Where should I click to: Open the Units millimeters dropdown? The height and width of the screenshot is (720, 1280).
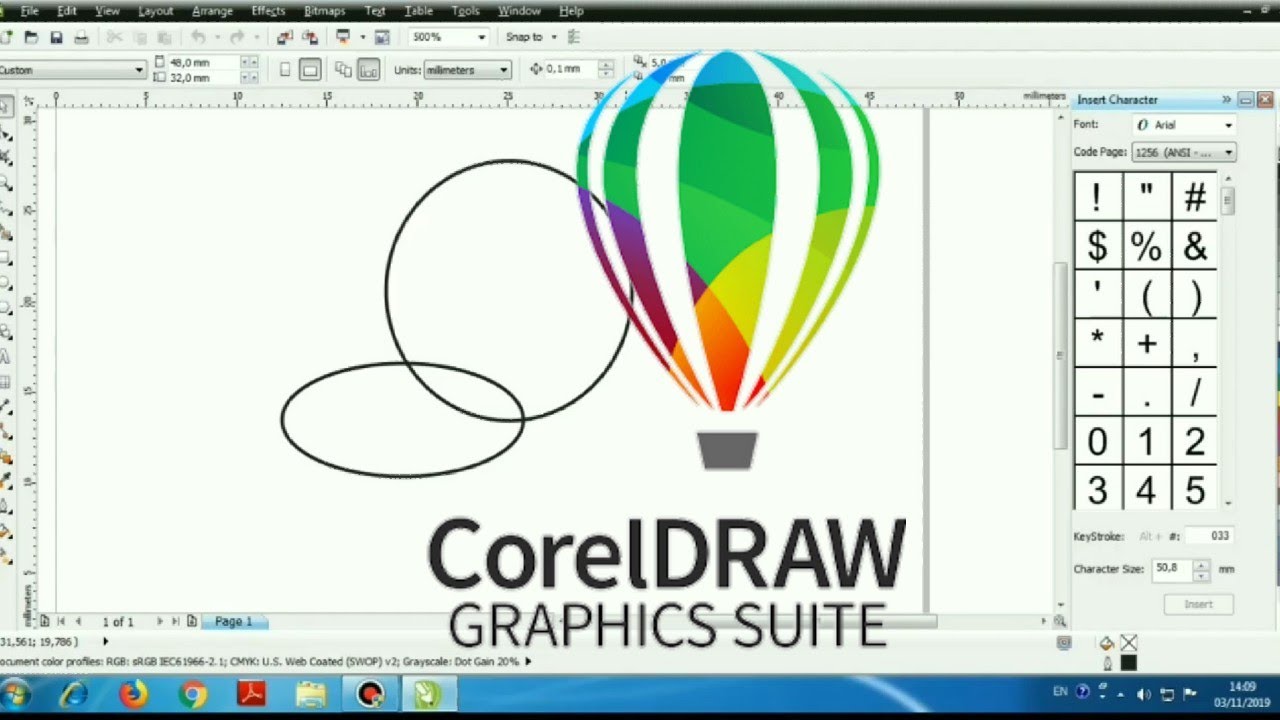504,70
